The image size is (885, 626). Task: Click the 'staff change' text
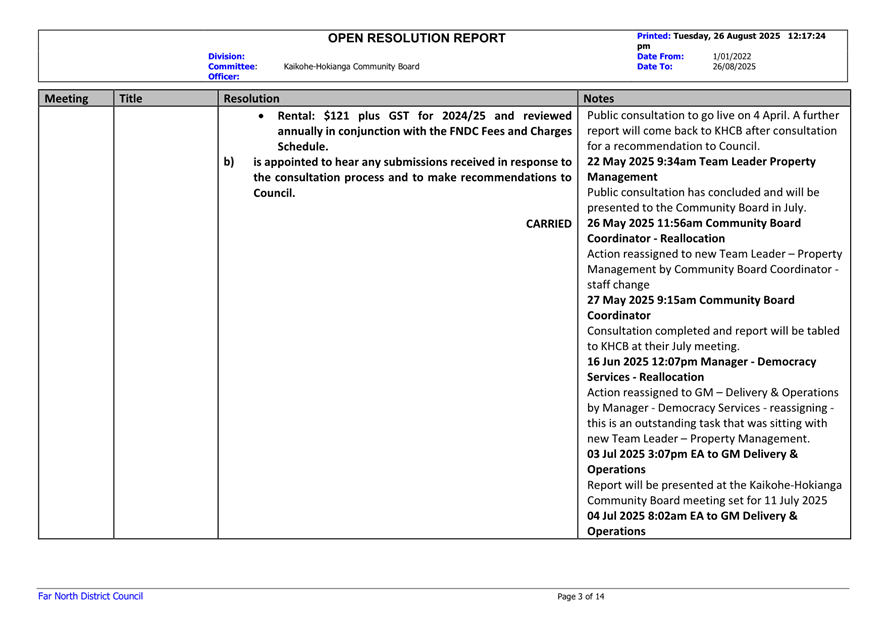coord(618,285)
